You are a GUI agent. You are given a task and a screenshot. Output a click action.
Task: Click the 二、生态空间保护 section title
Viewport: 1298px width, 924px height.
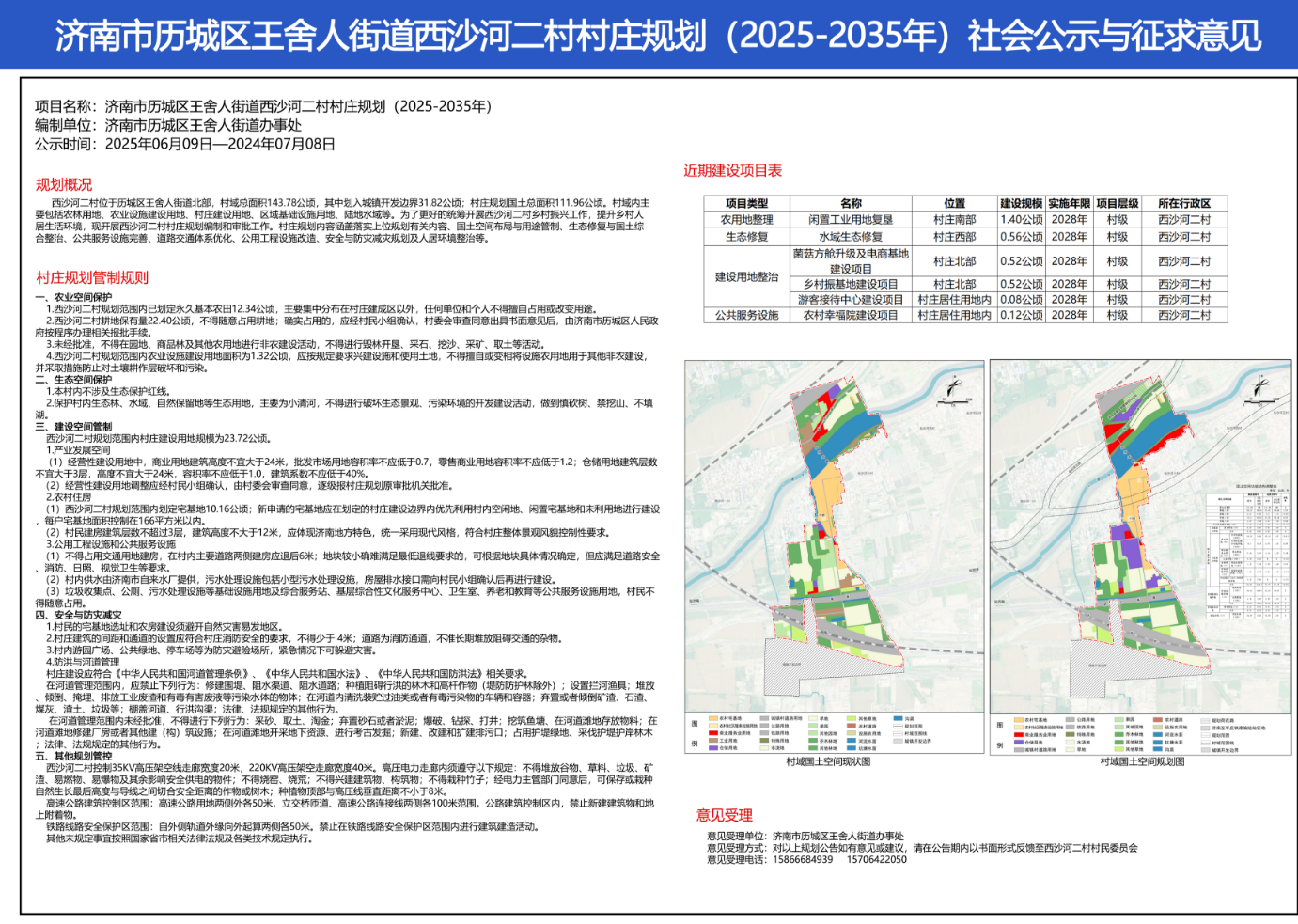73,380
